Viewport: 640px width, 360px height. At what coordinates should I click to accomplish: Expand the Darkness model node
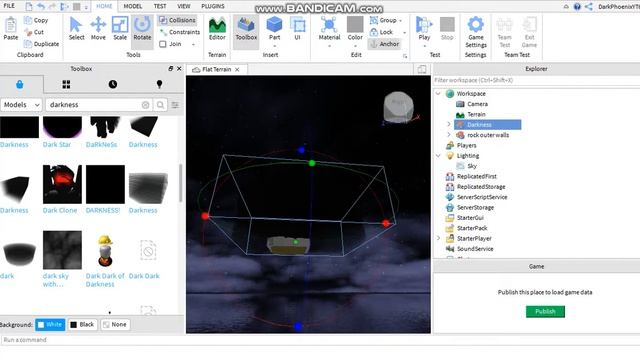449,124
